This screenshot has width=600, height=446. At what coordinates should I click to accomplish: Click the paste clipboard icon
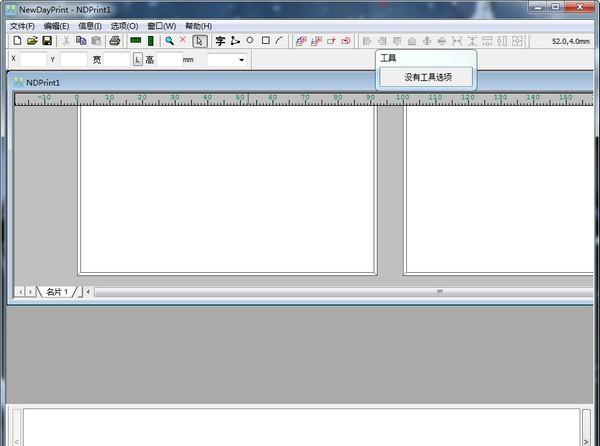pos(96,41)
